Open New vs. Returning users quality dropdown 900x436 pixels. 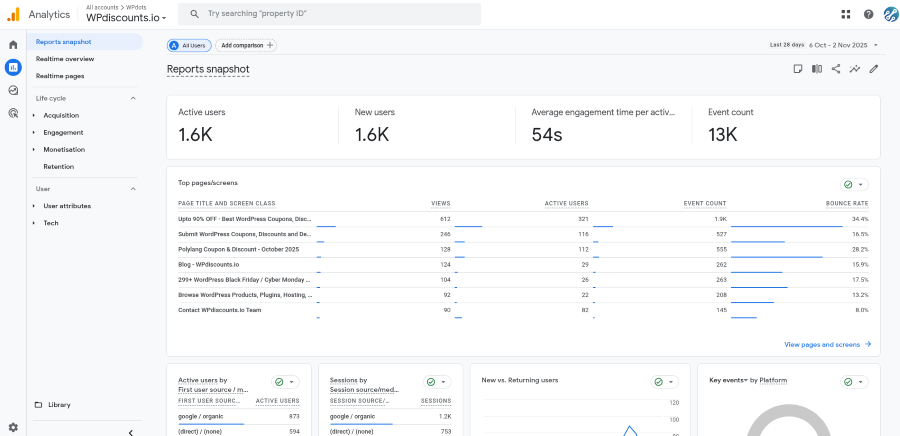(x=665, y=382)
